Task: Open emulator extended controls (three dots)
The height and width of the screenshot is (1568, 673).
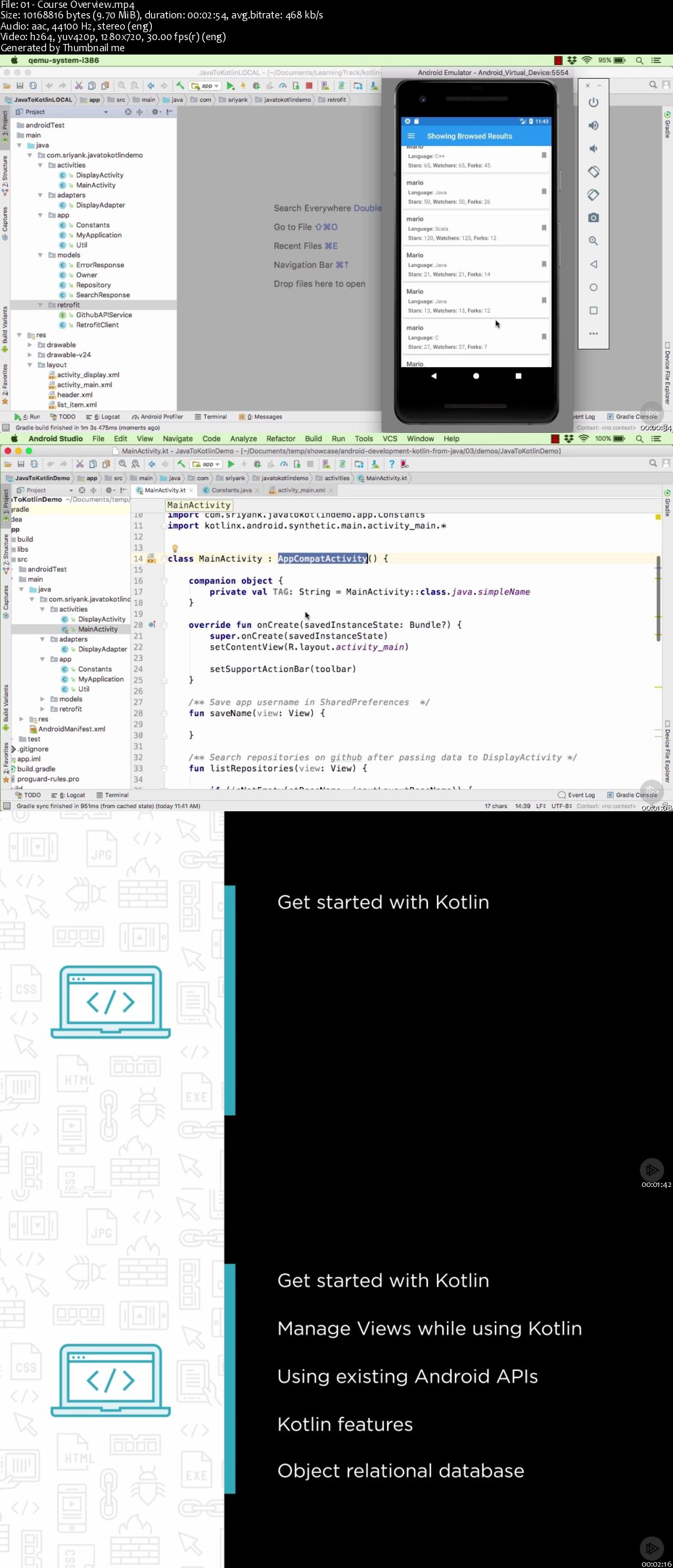Action: click(x=593, y=334)
